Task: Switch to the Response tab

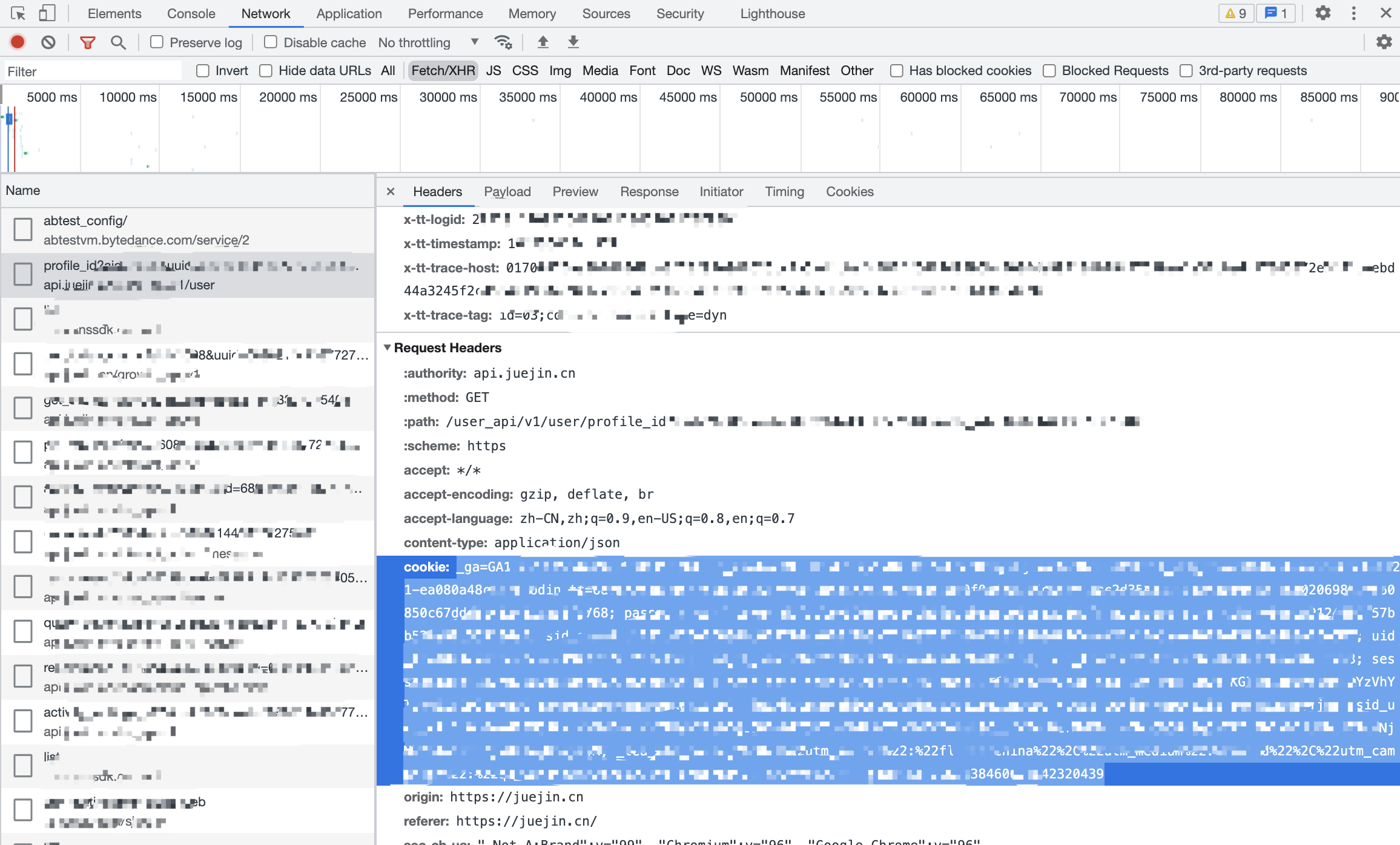Action: point(648,191)
